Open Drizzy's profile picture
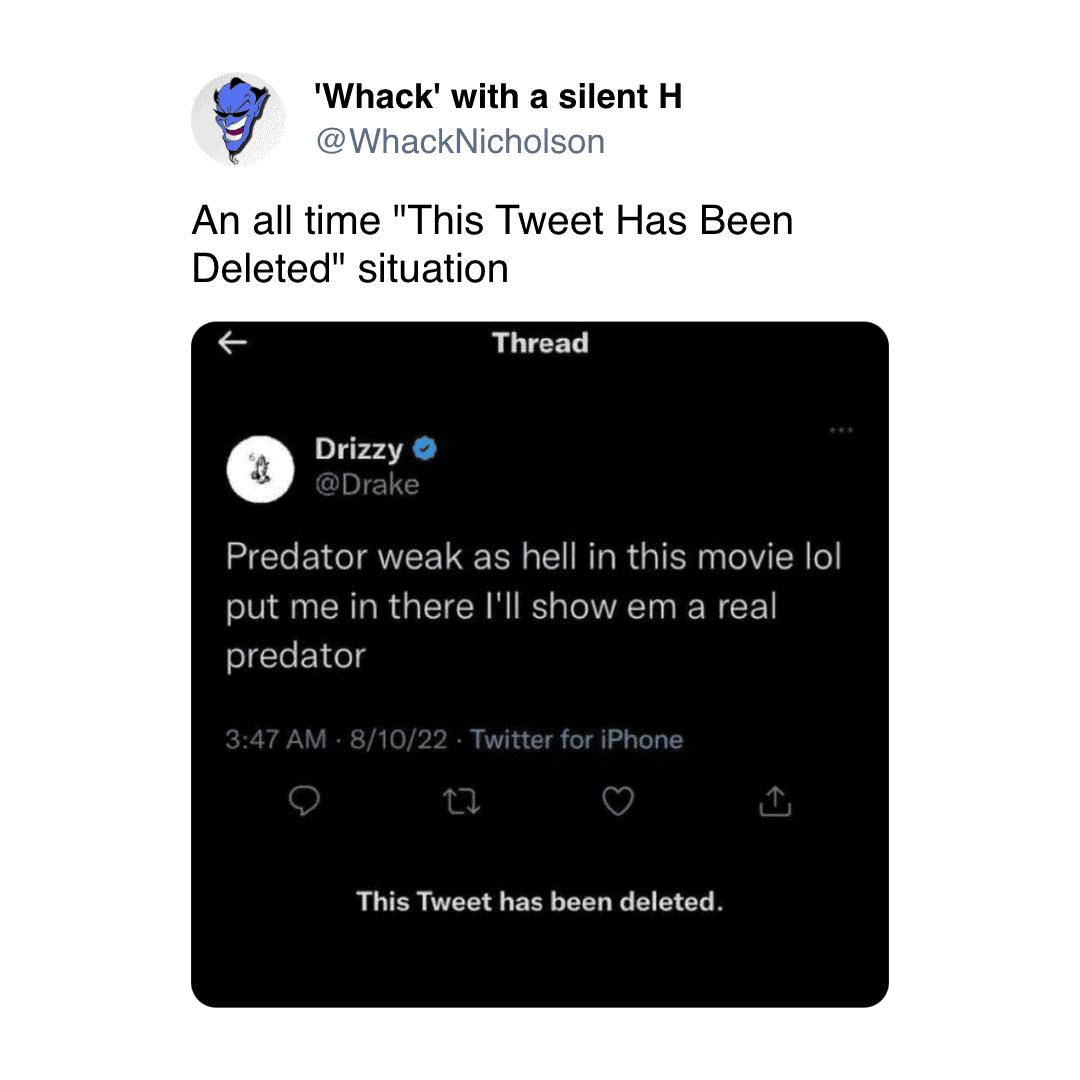The image size is (1080, 1080). coord(260,469)
